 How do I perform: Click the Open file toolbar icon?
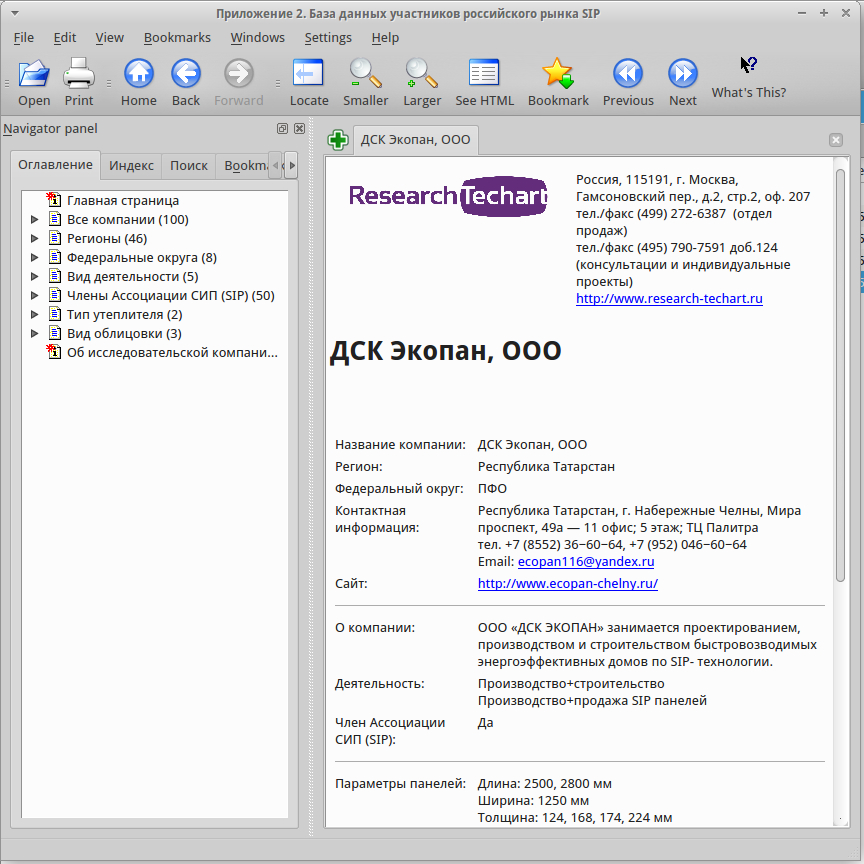point(34,74)
